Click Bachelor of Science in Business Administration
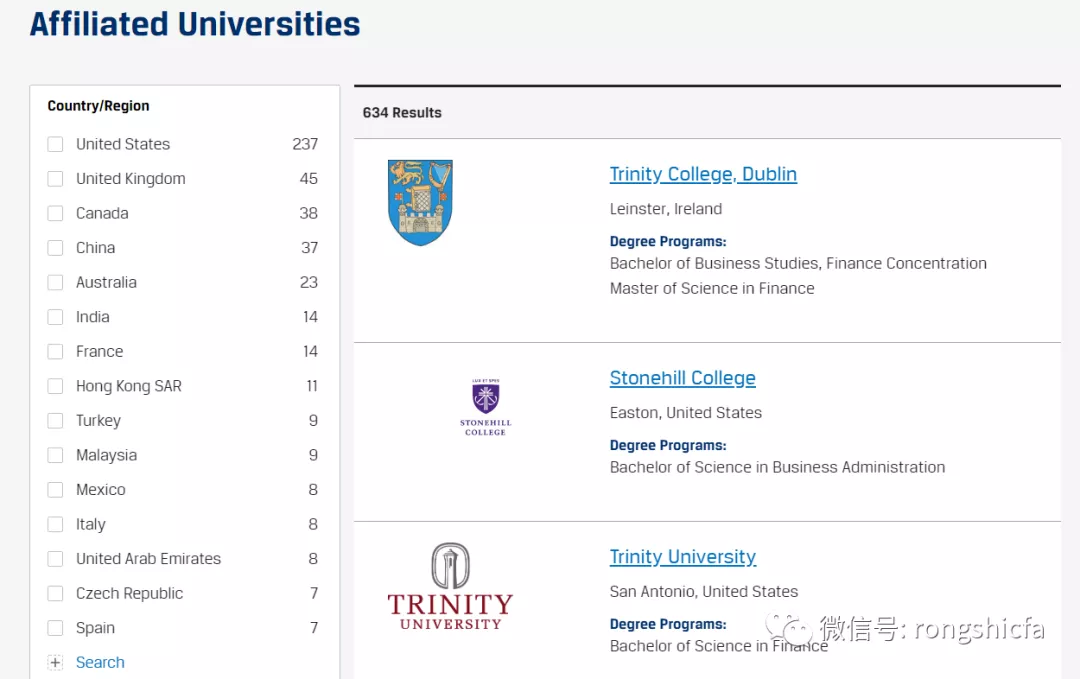The height and width of the screenshot is (679, 1080). coord(778,468)
